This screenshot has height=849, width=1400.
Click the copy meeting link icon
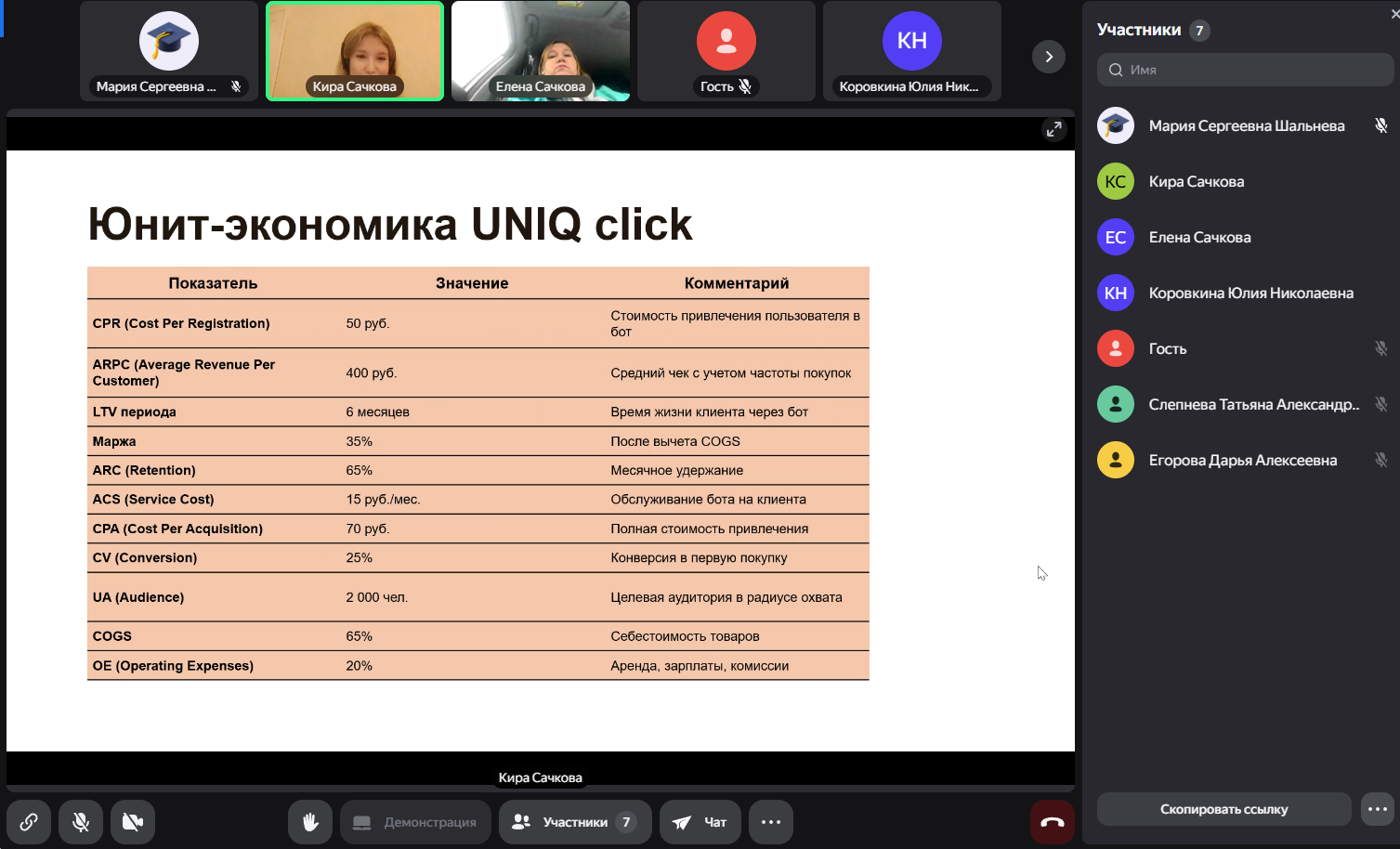click(29, 822)
